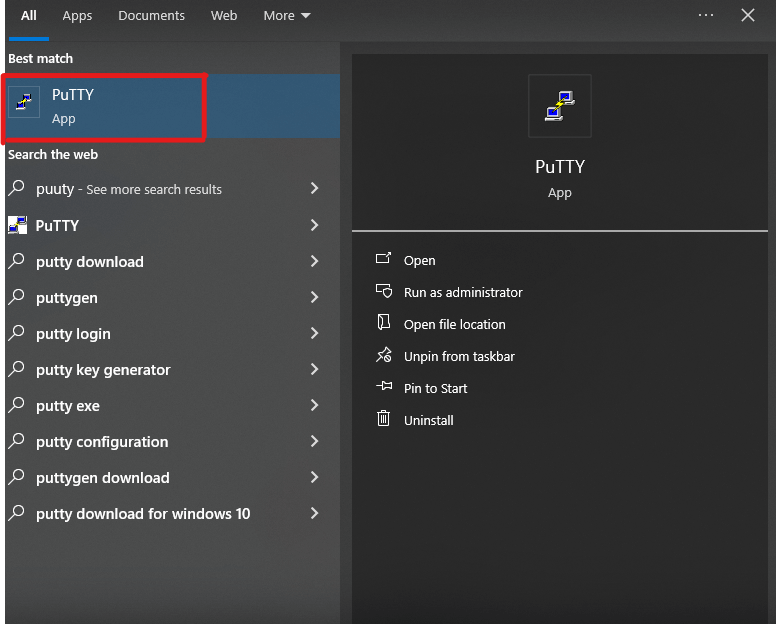Expand the 'puttygen' suggestion arrow
This screenshot has height=624, width=776.
coord(314,297)
